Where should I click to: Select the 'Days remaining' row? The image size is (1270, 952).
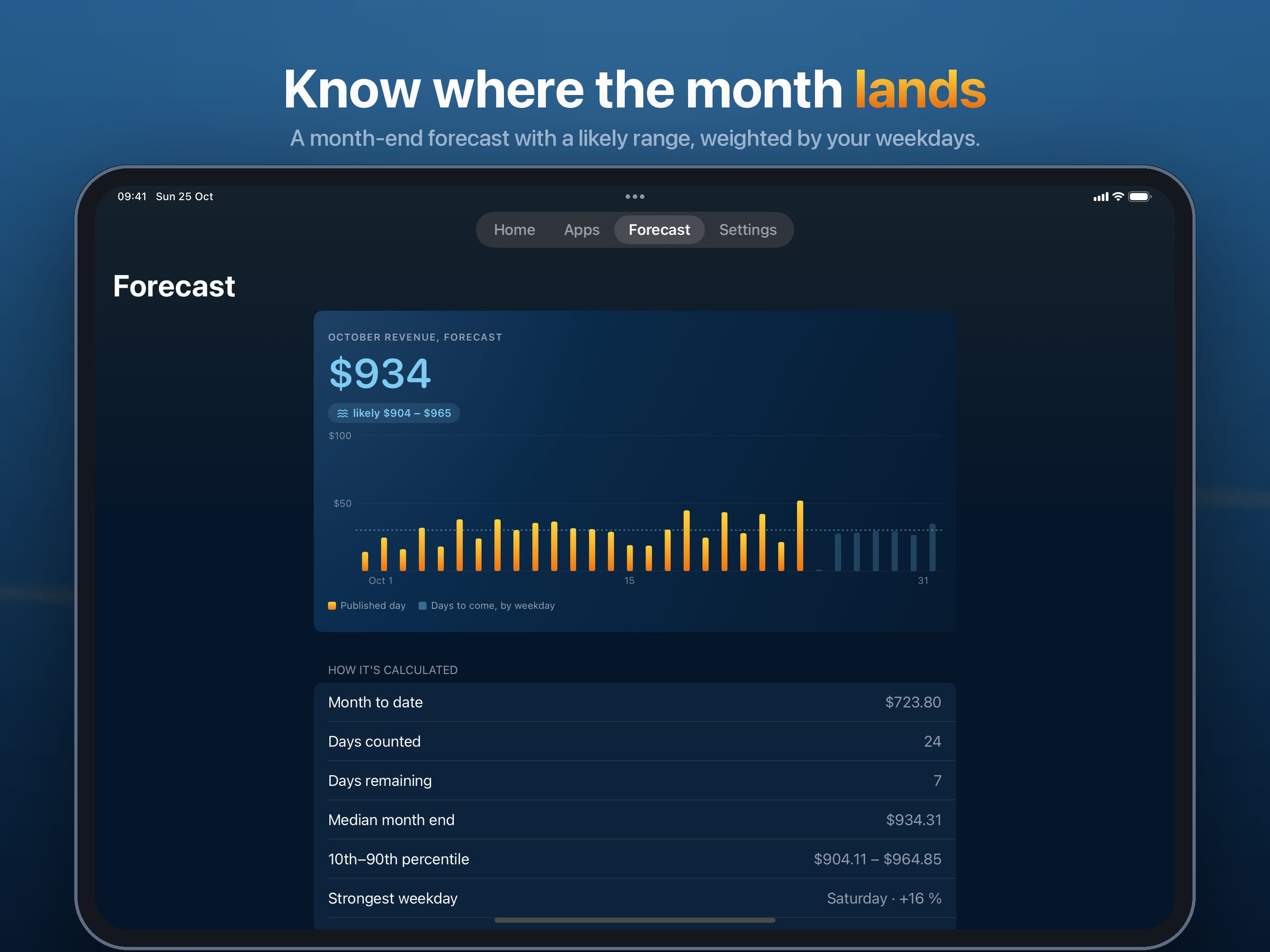(635, 780)
